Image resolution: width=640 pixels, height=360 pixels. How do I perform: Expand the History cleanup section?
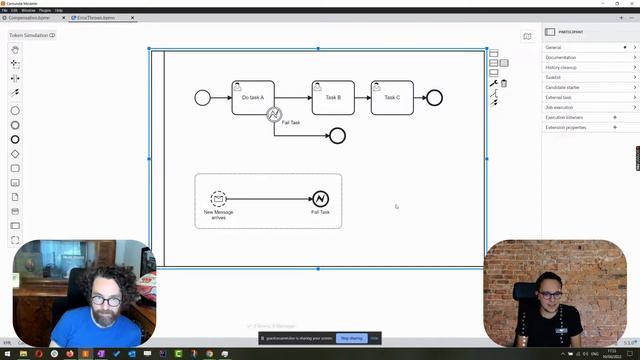[591, 67]
